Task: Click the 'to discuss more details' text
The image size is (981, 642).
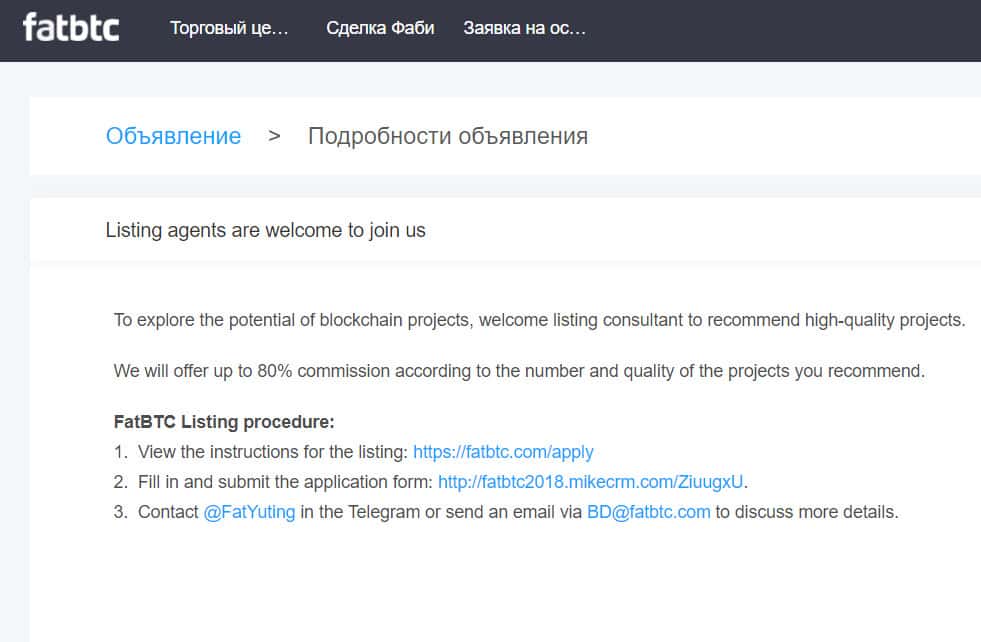Action: [806, 513]
